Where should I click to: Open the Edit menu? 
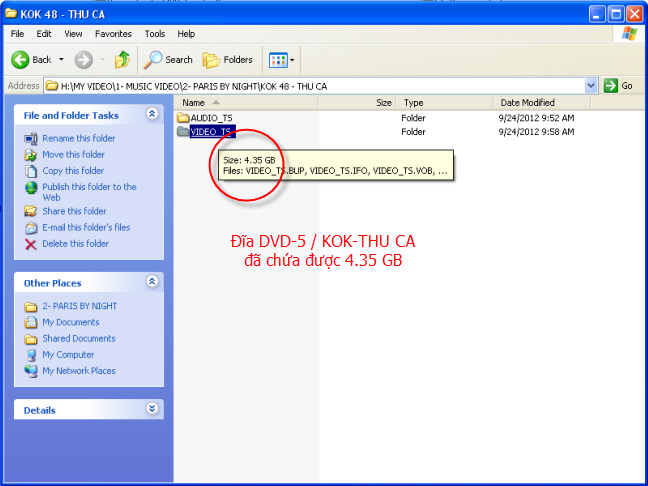tap(44, 34)
